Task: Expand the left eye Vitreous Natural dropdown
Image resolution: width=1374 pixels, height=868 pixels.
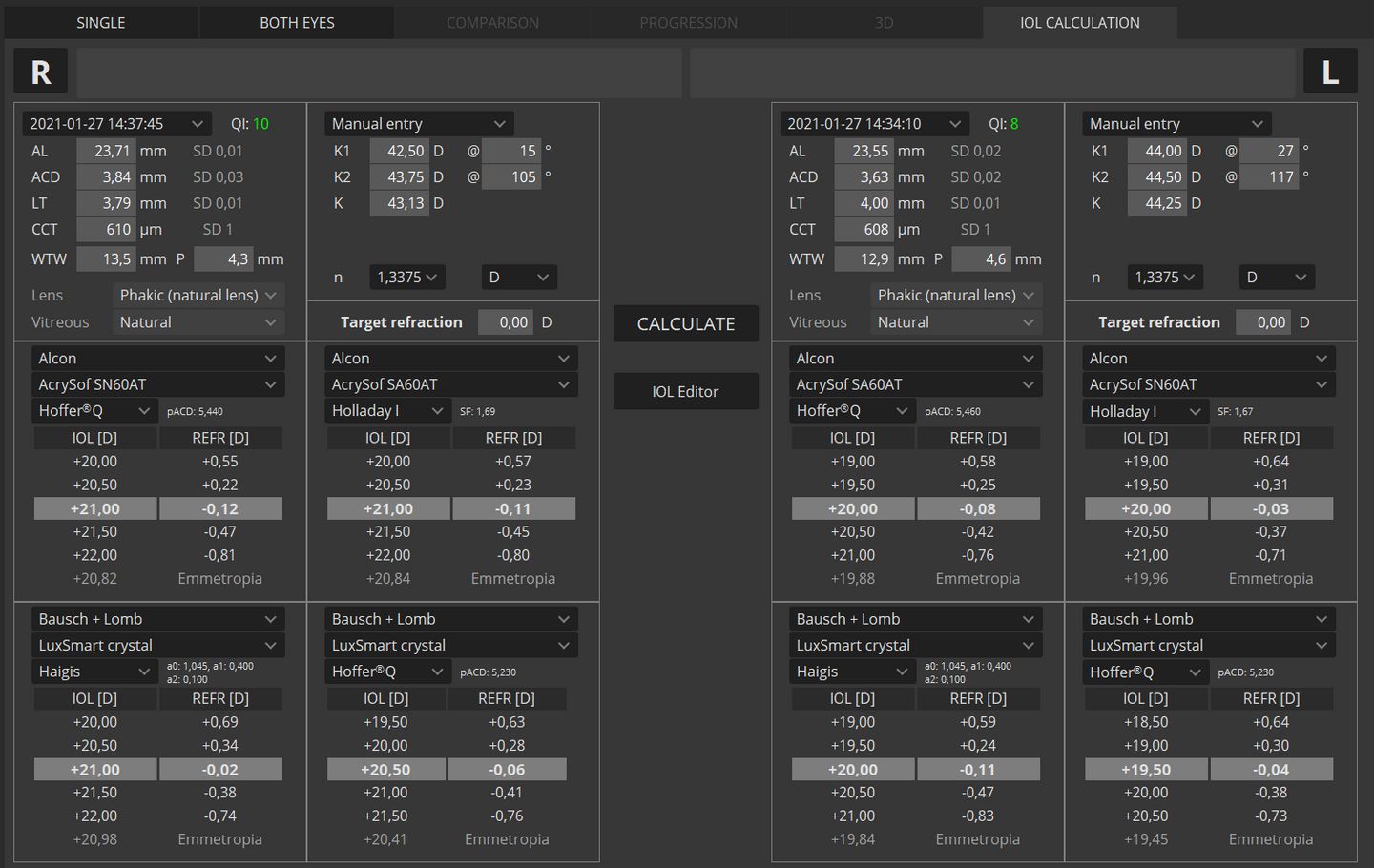Action: click(x=955, y=322)
